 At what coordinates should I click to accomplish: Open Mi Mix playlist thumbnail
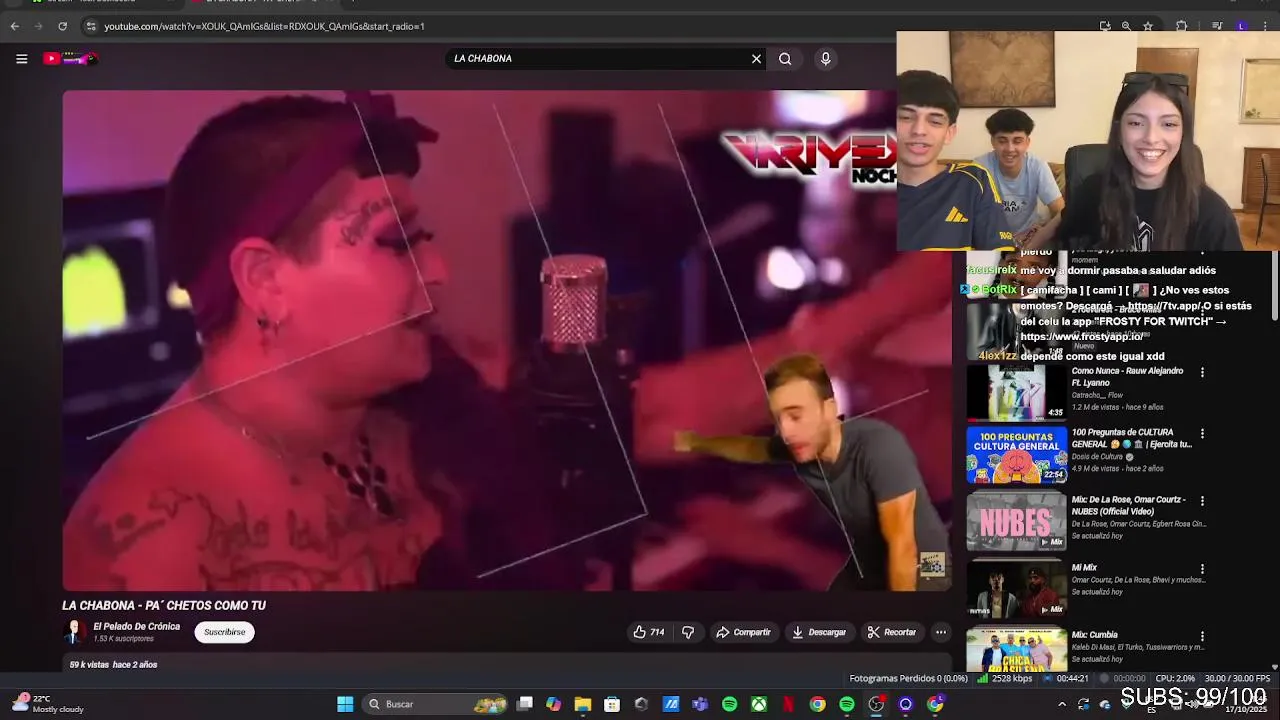(x=1016, y=588)
